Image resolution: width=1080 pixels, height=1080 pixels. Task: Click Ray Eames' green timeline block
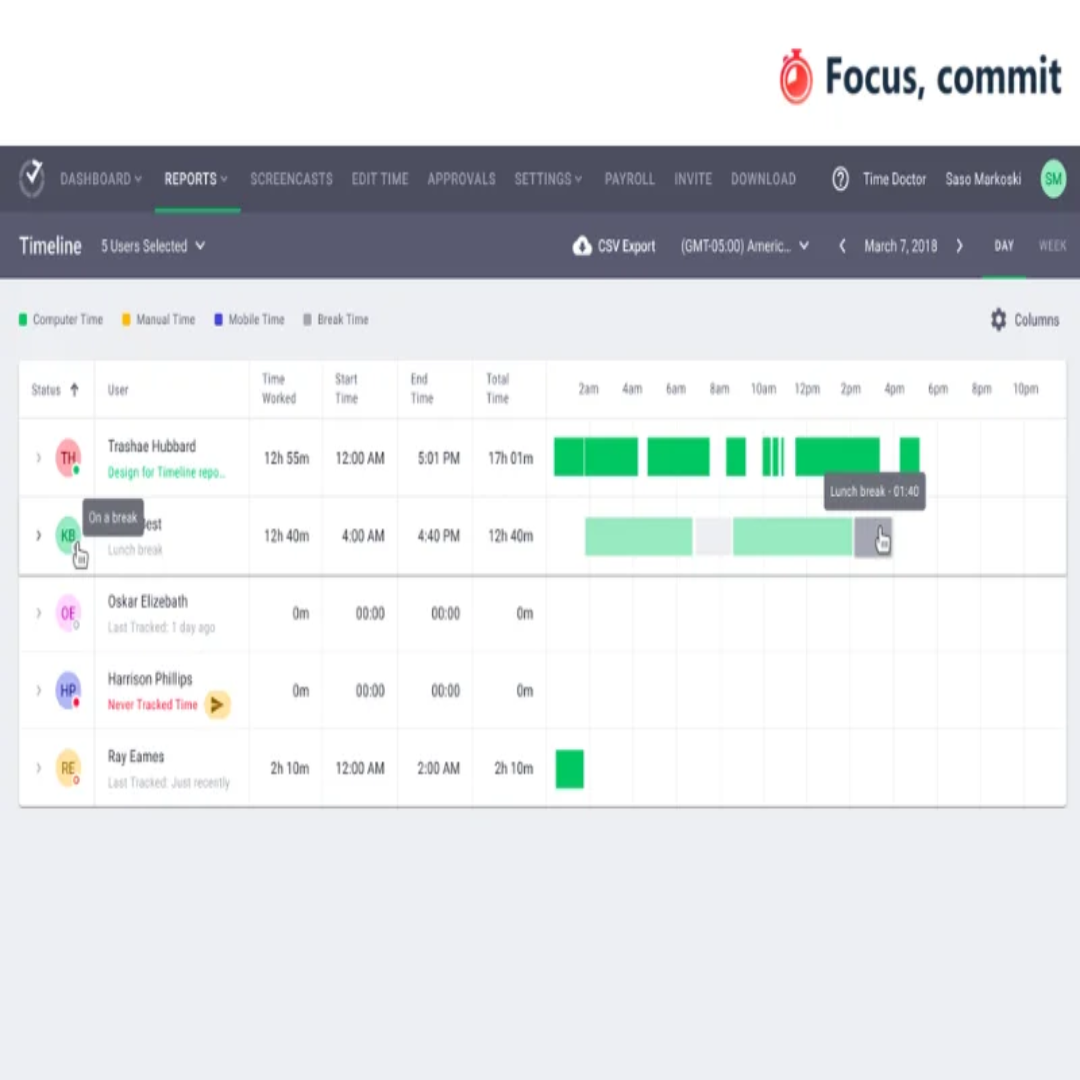coord(569,768)
